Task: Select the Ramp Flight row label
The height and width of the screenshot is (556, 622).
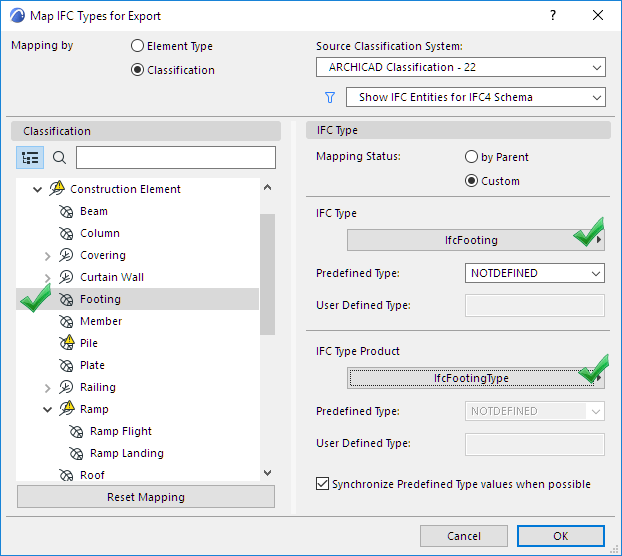Action: 121,431
